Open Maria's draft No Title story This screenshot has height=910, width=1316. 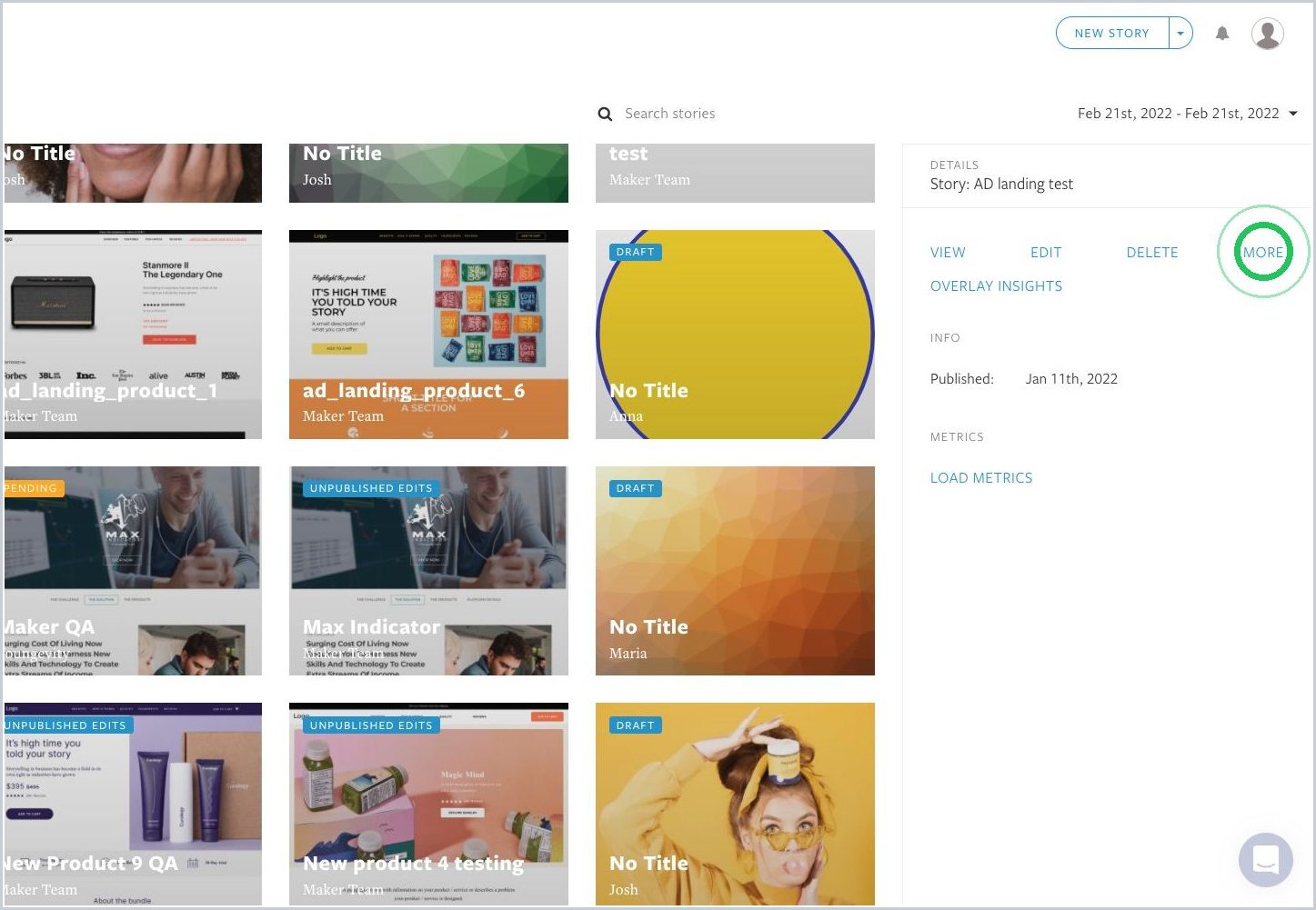735,571
